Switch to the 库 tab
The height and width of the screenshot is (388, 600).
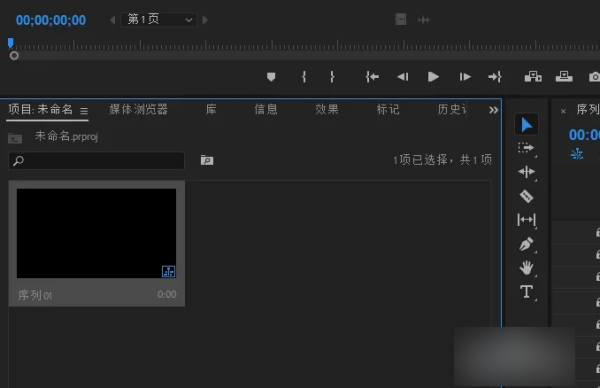[x=211, y=109]
